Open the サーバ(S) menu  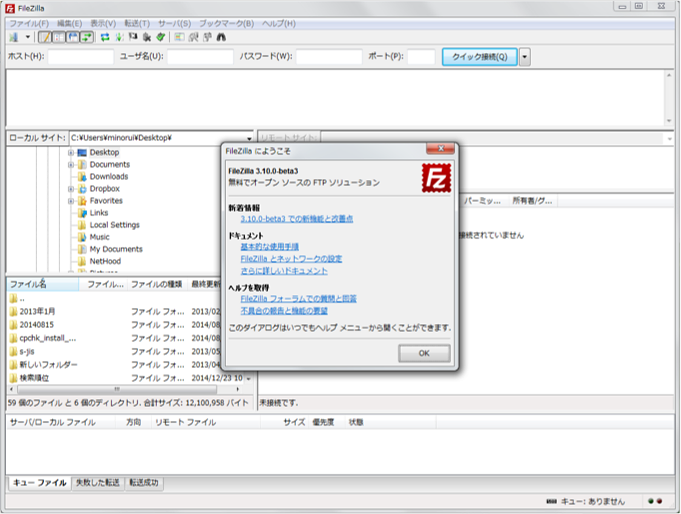(174, 23)
